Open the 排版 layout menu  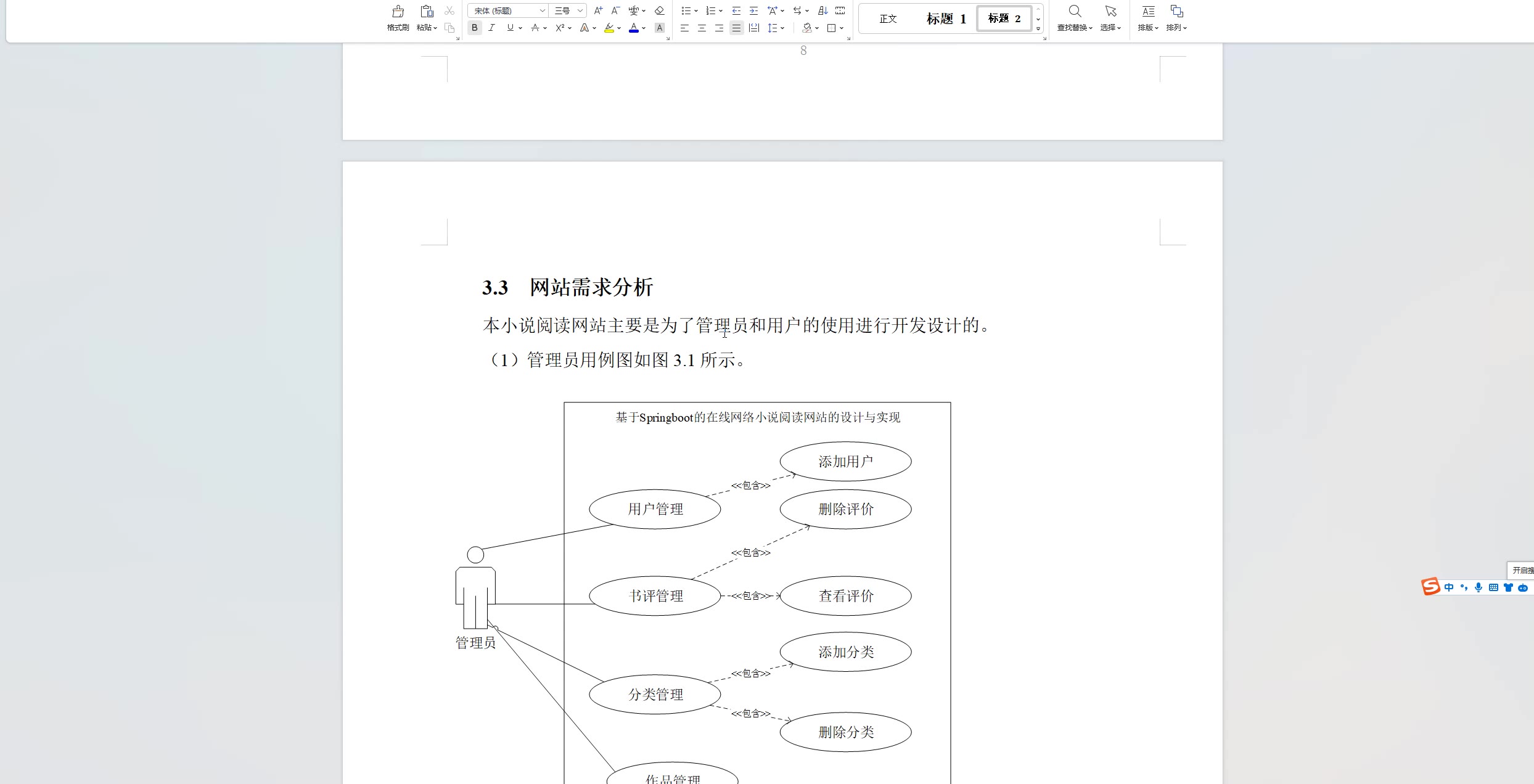[1148, 18]
